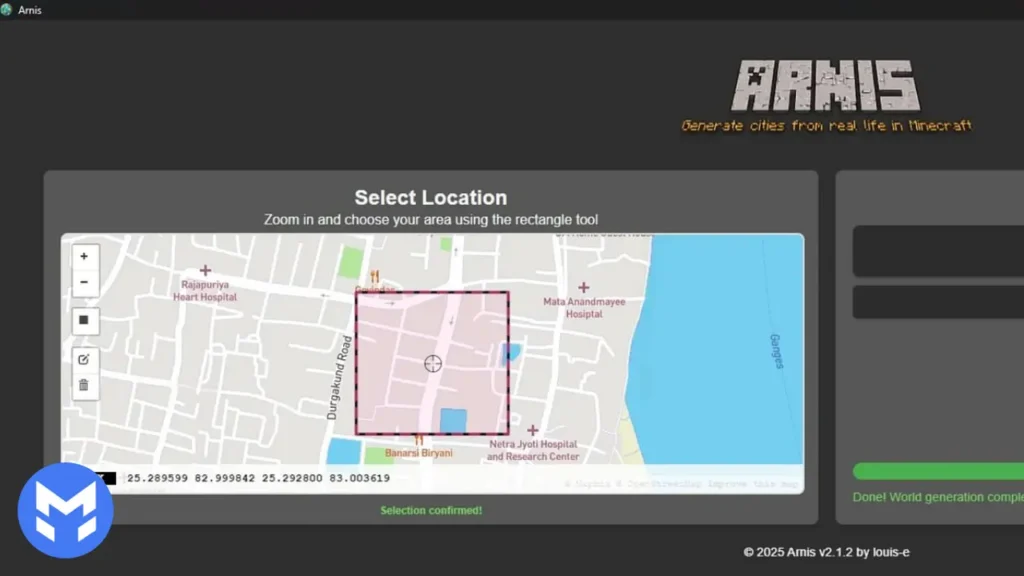This screenshot has width=1024, height=576.
Task: Click the "© 2025 Arnis v2.1.2 by louis-e" footer
Action: point(826,552)
